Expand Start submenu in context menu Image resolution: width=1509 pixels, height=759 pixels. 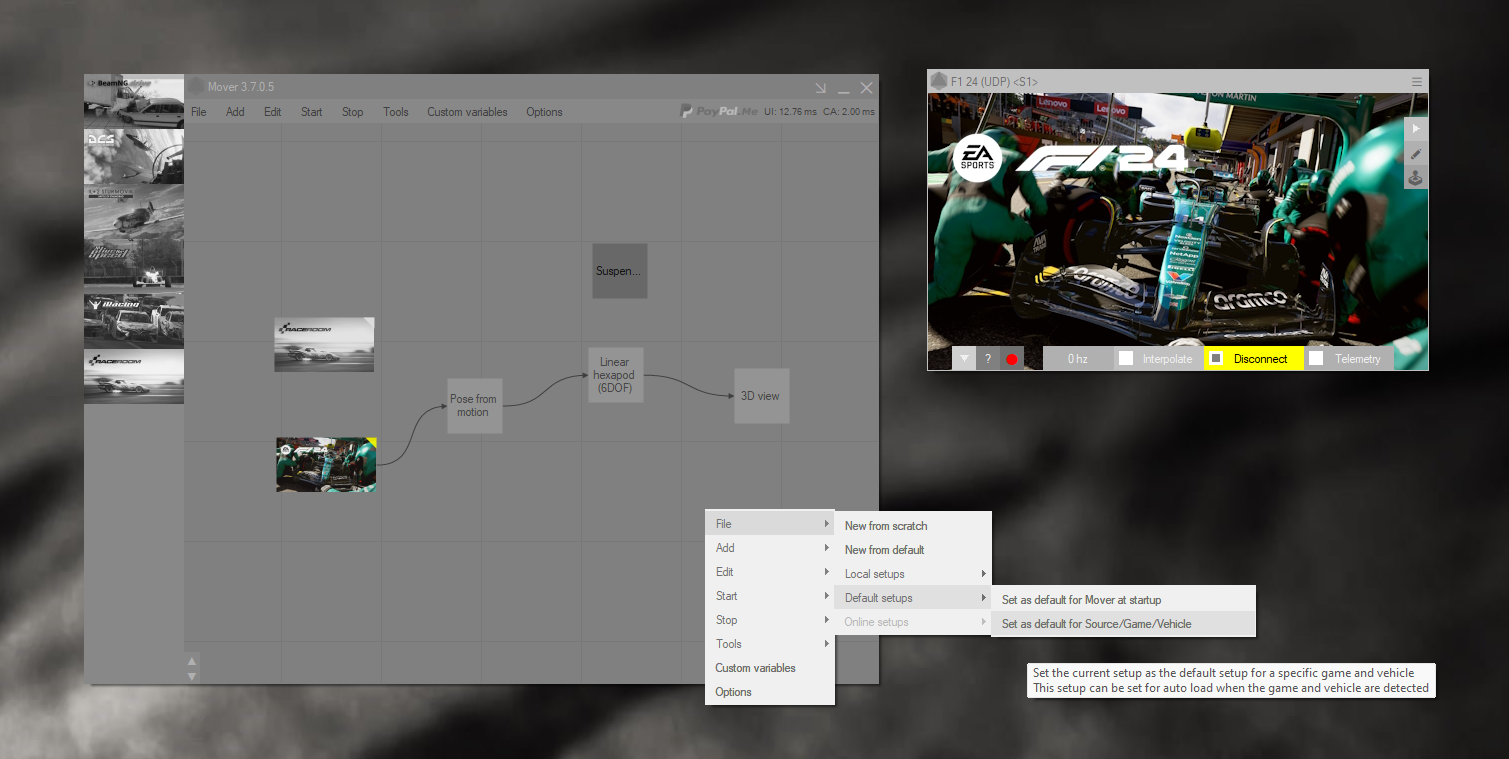tap(770, 596)
